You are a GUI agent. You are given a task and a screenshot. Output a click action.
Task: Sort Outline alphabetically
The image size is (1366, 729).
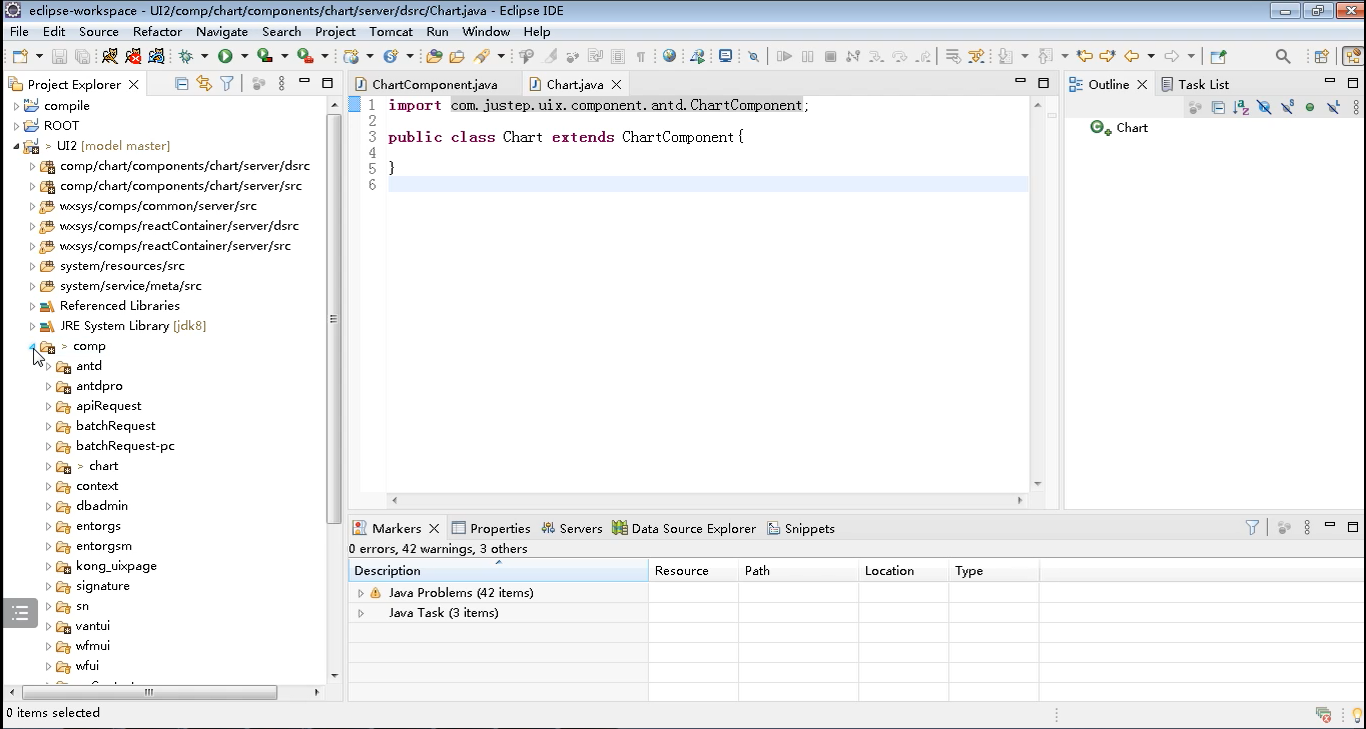click(x=1241, y=108)
